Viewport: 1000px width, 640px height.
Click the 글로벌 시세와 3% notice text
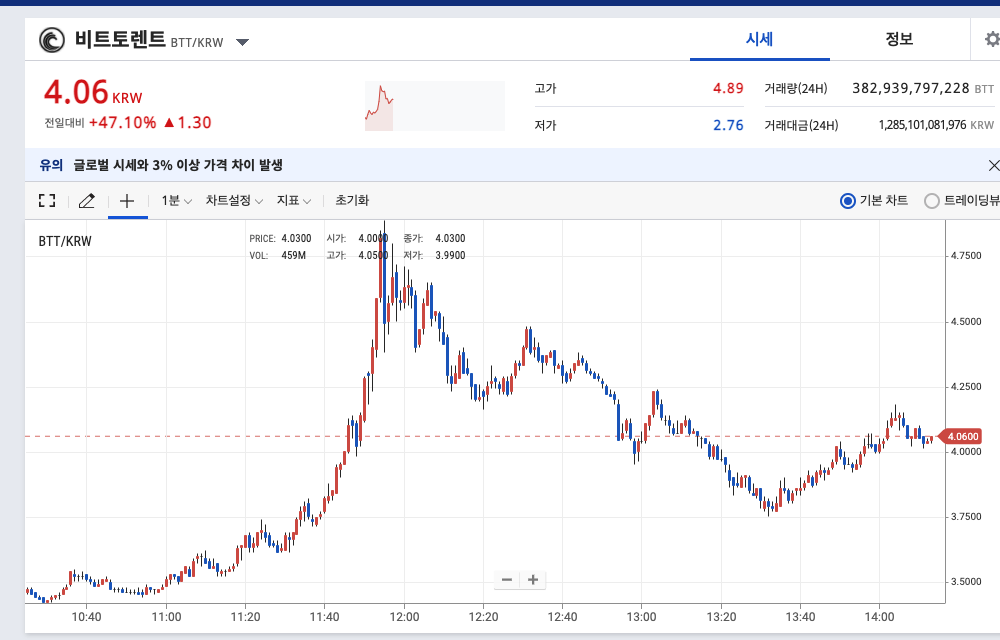click(x=178, y=165)
